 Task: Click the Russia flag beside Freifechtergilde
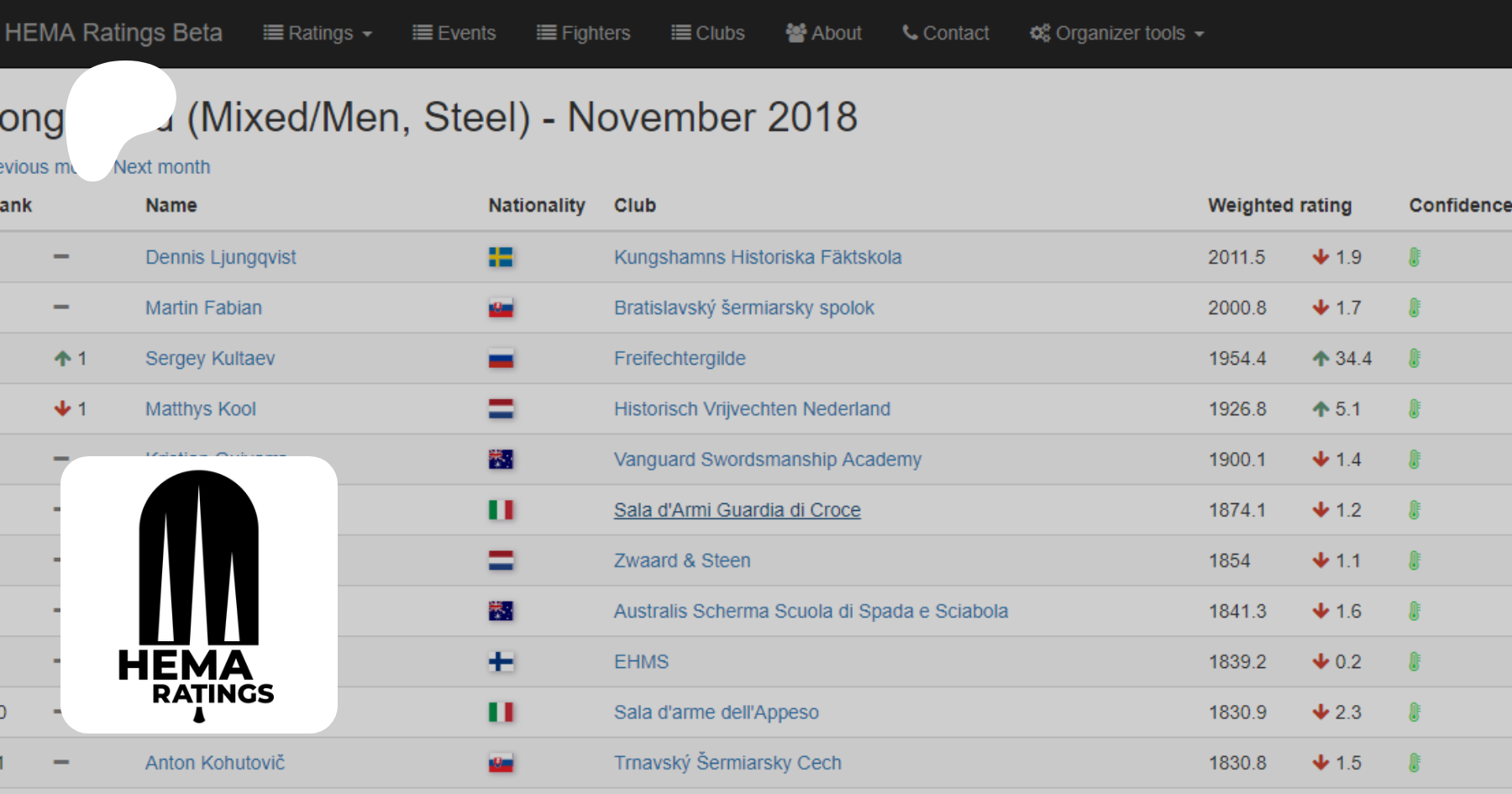[501, 359]
